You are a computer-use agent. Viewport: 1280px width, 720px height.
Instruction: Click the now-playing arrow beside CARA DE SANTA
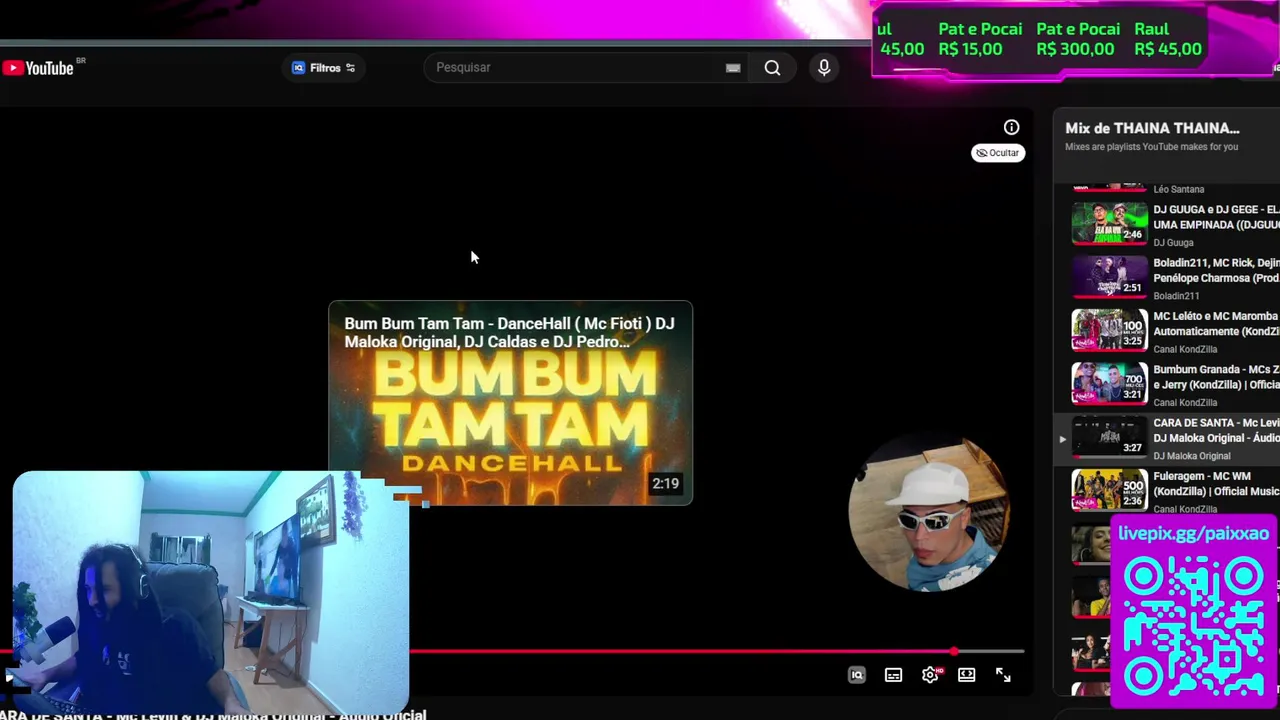coord(1062,439)
